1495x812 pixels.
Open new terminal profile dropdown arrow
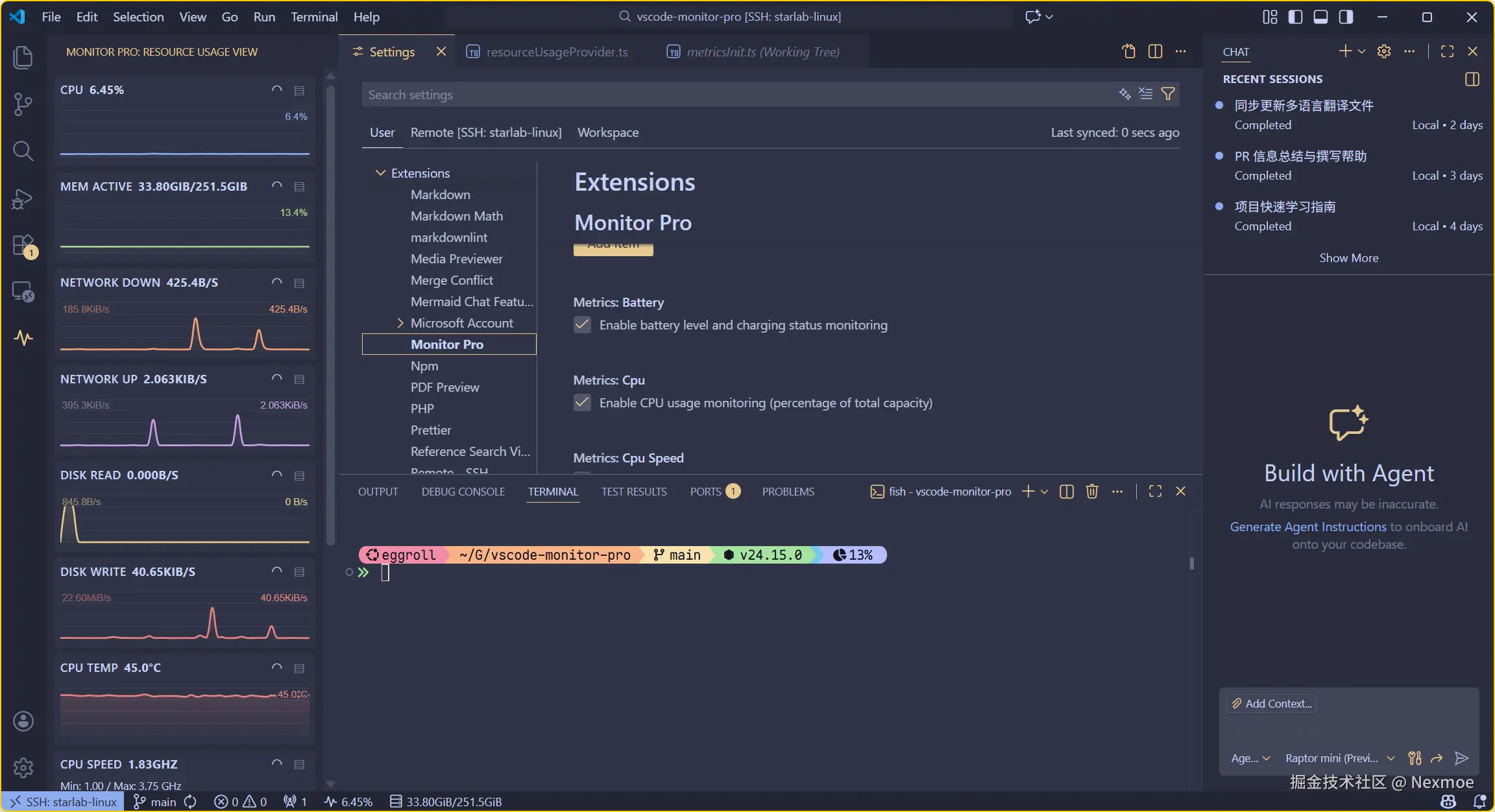click(1045, 492)
